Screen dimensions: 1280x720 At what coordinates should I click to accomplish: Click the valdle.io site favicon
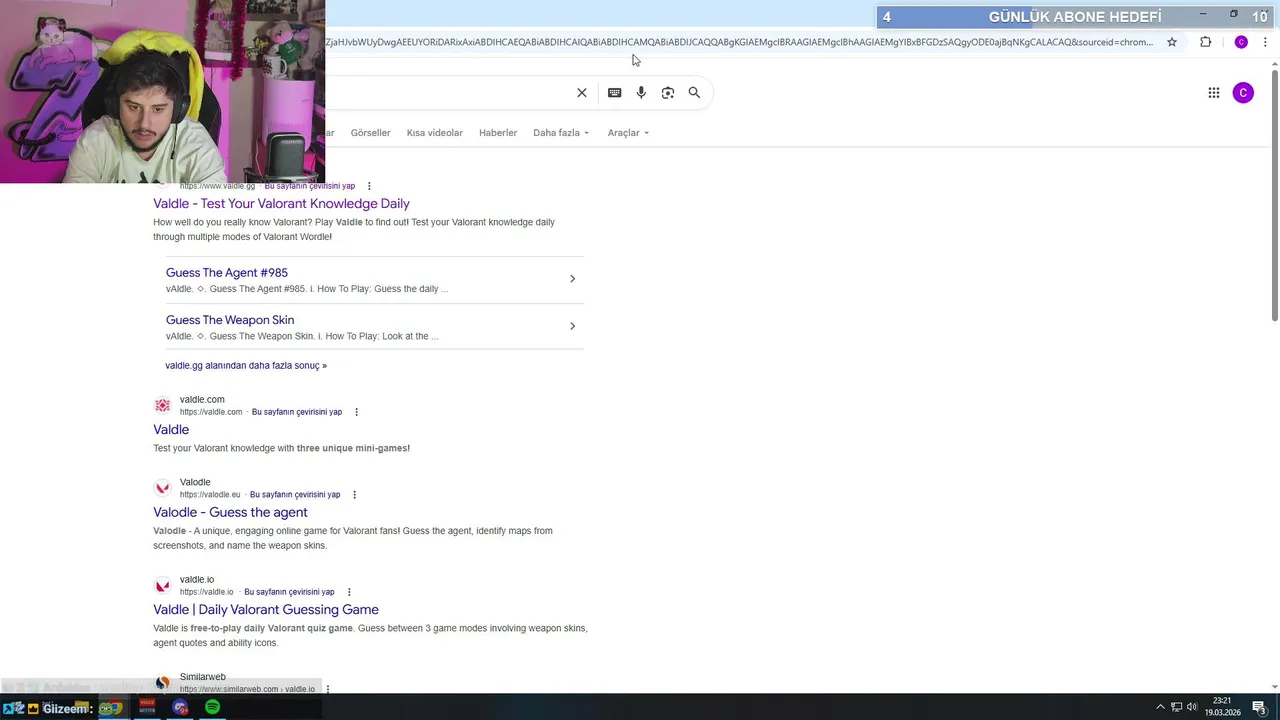point(162,585)
